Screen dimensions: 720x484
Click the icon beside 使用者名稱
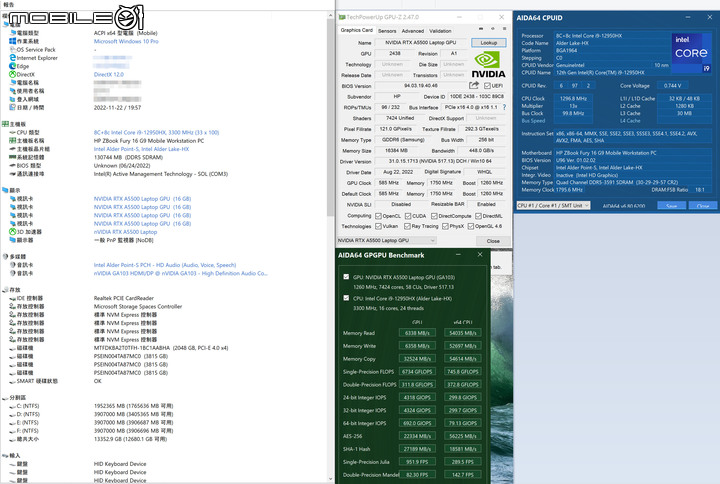pos(12,91)
